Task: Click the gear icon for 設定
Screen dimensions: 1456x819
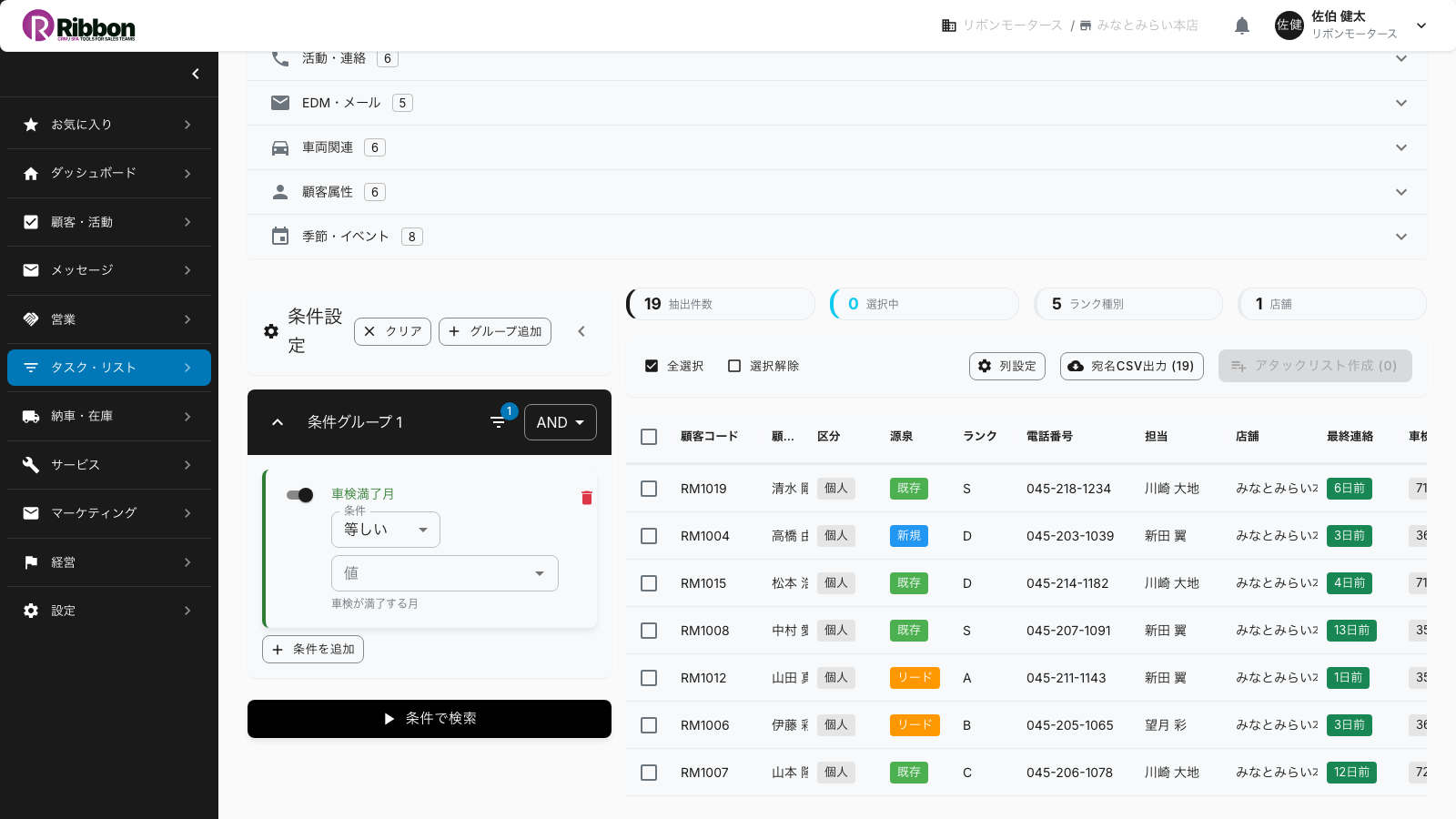Action: pyautogui.click(x=31, y=611)
